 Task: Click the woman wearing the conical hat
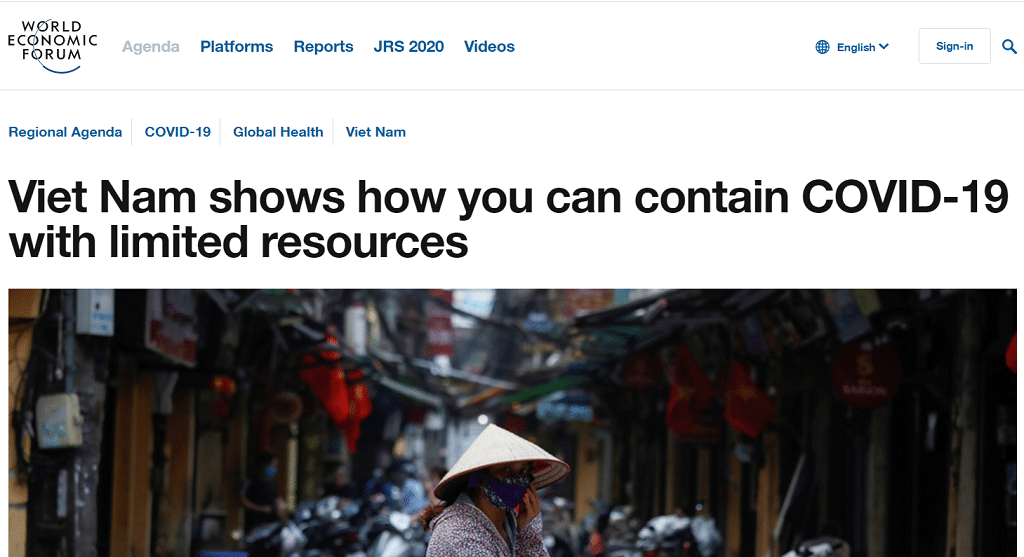498,491
